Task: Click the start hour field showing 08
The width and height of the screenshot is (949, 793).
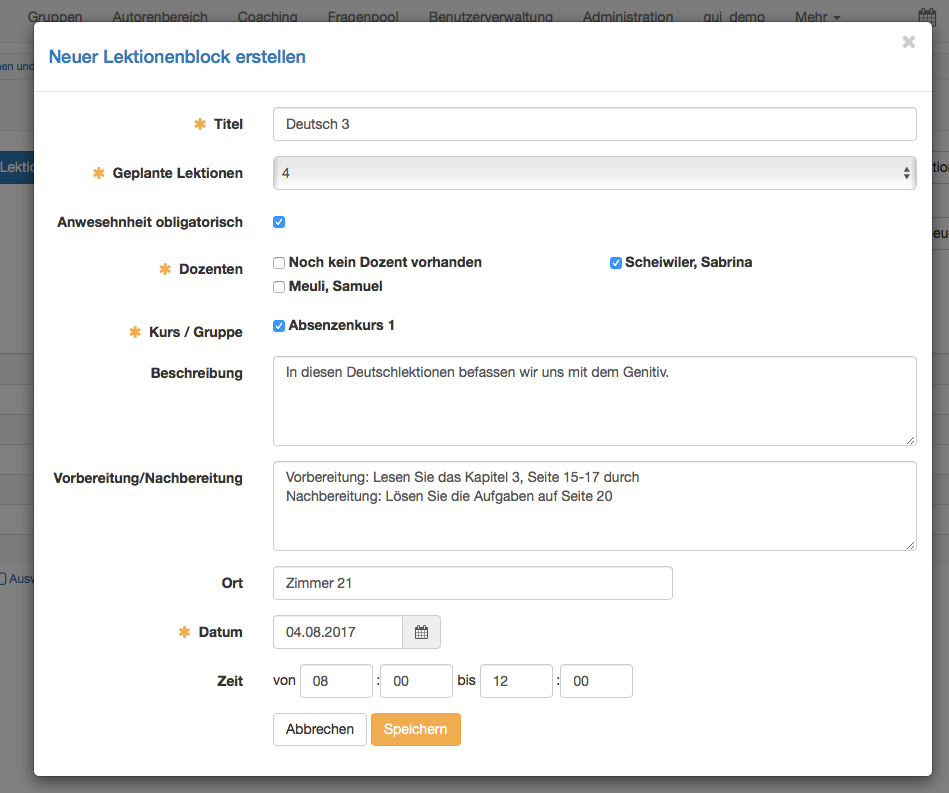Action: tap(336, 681)
